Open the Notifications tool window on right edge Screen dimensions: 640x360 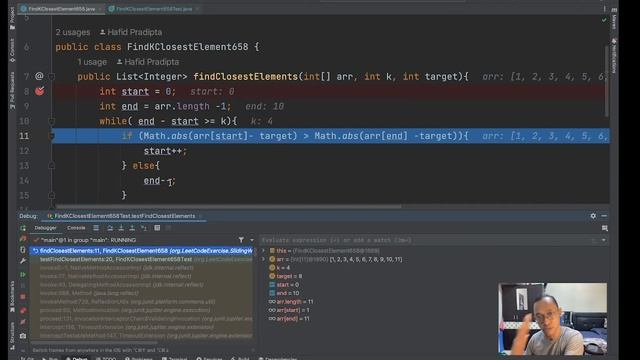614,55
